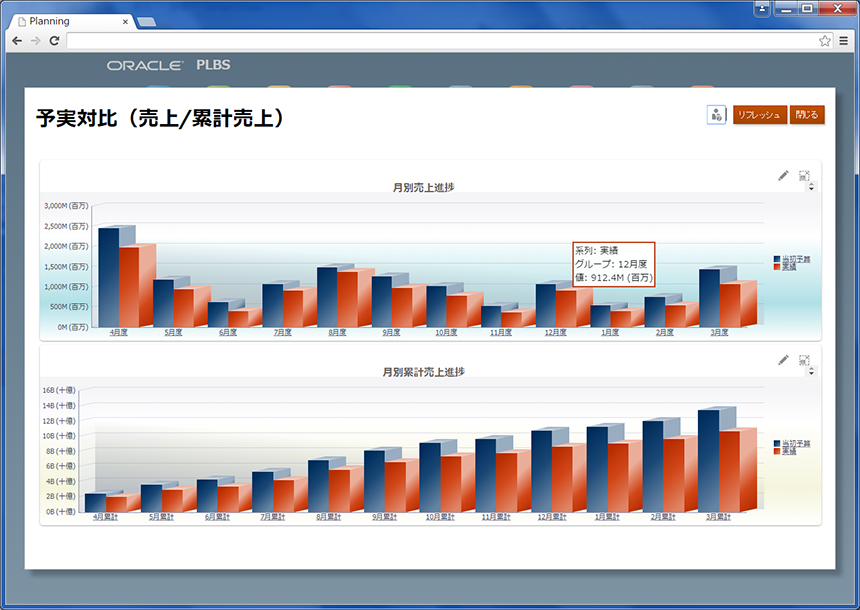Click the blue 当初予算 legend swatch in top chart
This screenshot has width=860, height=610.
[x=777, y=259]
